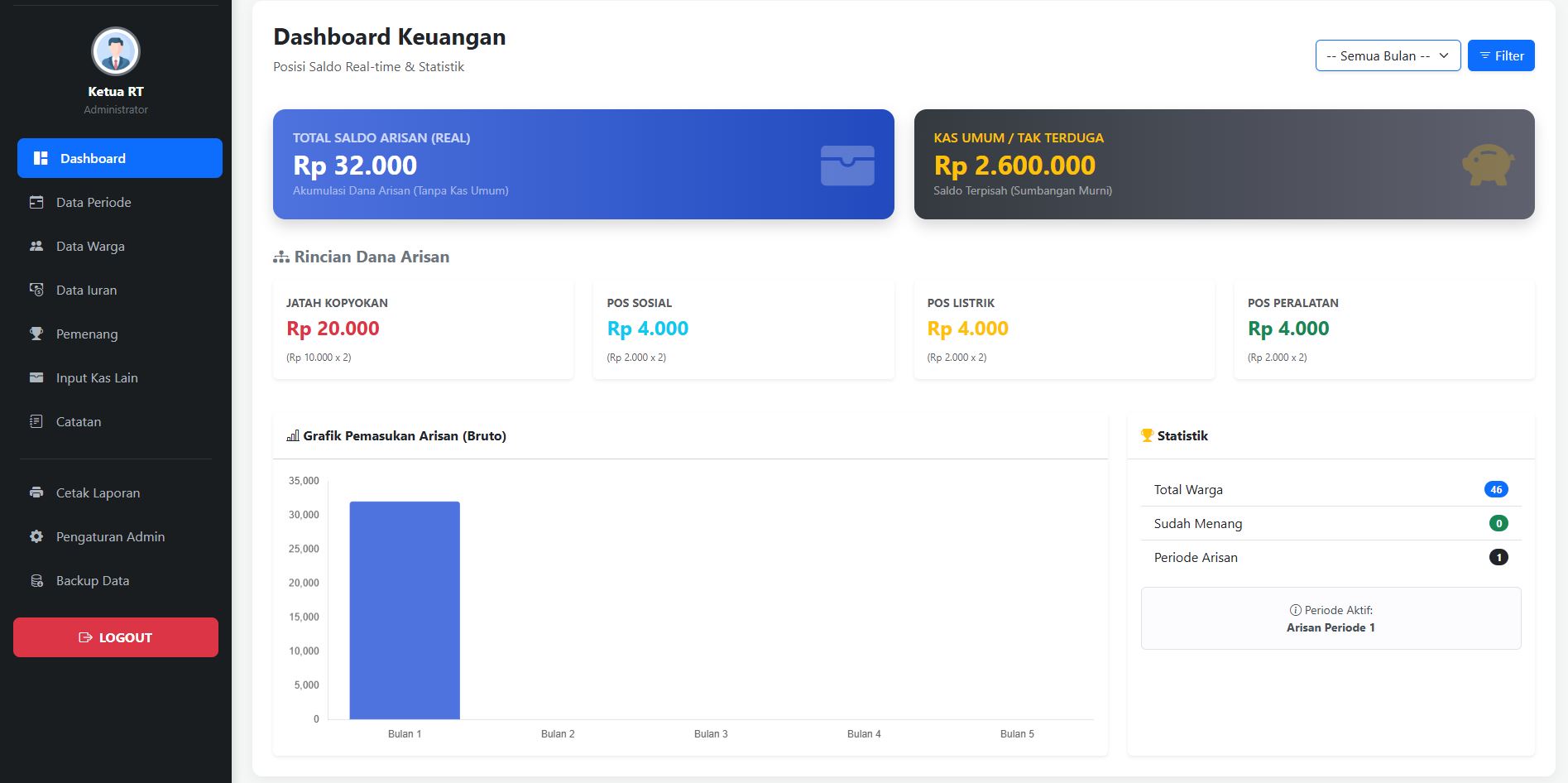Click the Periode Aktif info box
This screenshot has height=783, width=1568.
[1331, 618]
